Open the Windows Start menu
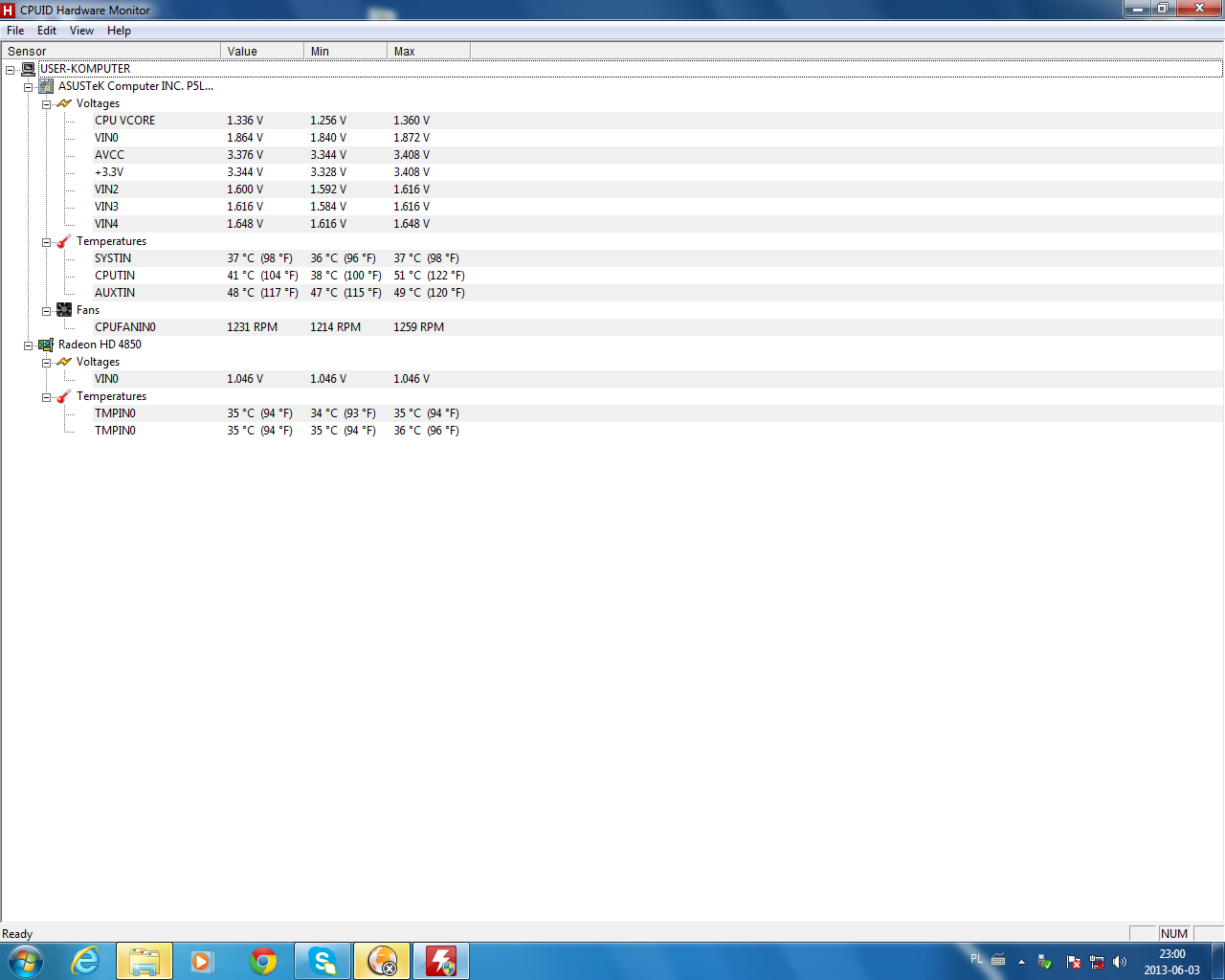The width and height of the screenshot is (1225, 980). pos(26,961)
